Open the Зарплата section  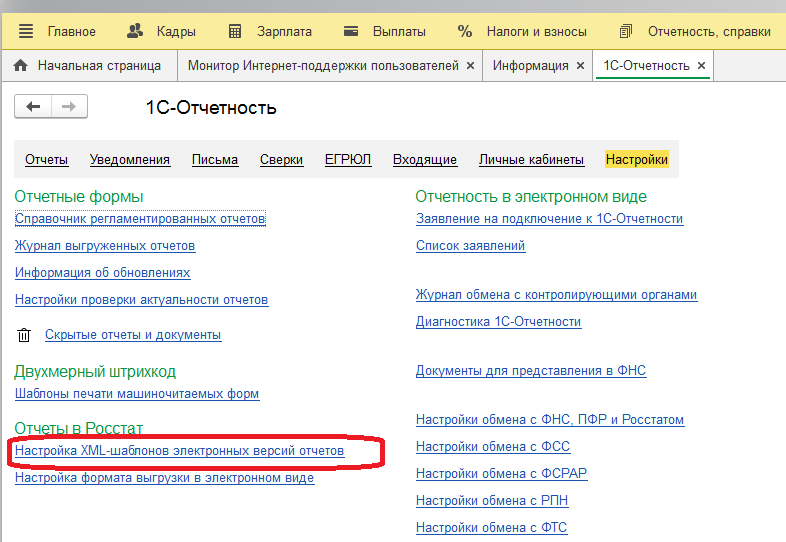tap(284, 31)
